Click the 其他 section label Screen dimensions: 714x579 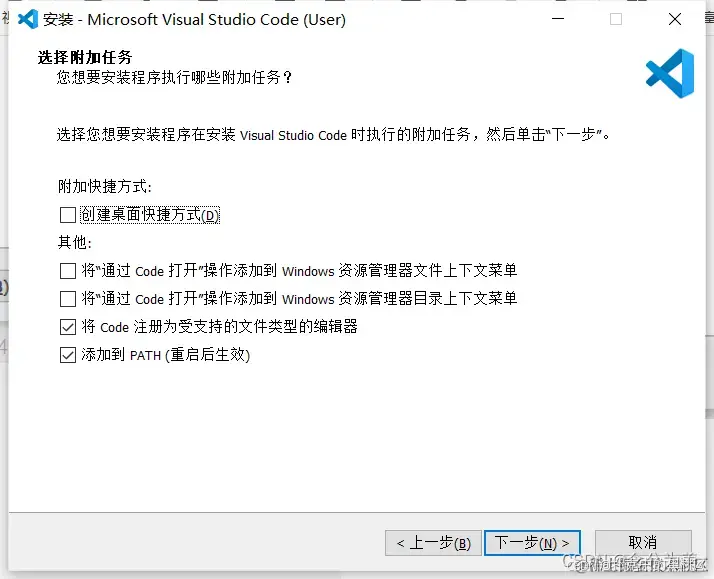[75, 243]
